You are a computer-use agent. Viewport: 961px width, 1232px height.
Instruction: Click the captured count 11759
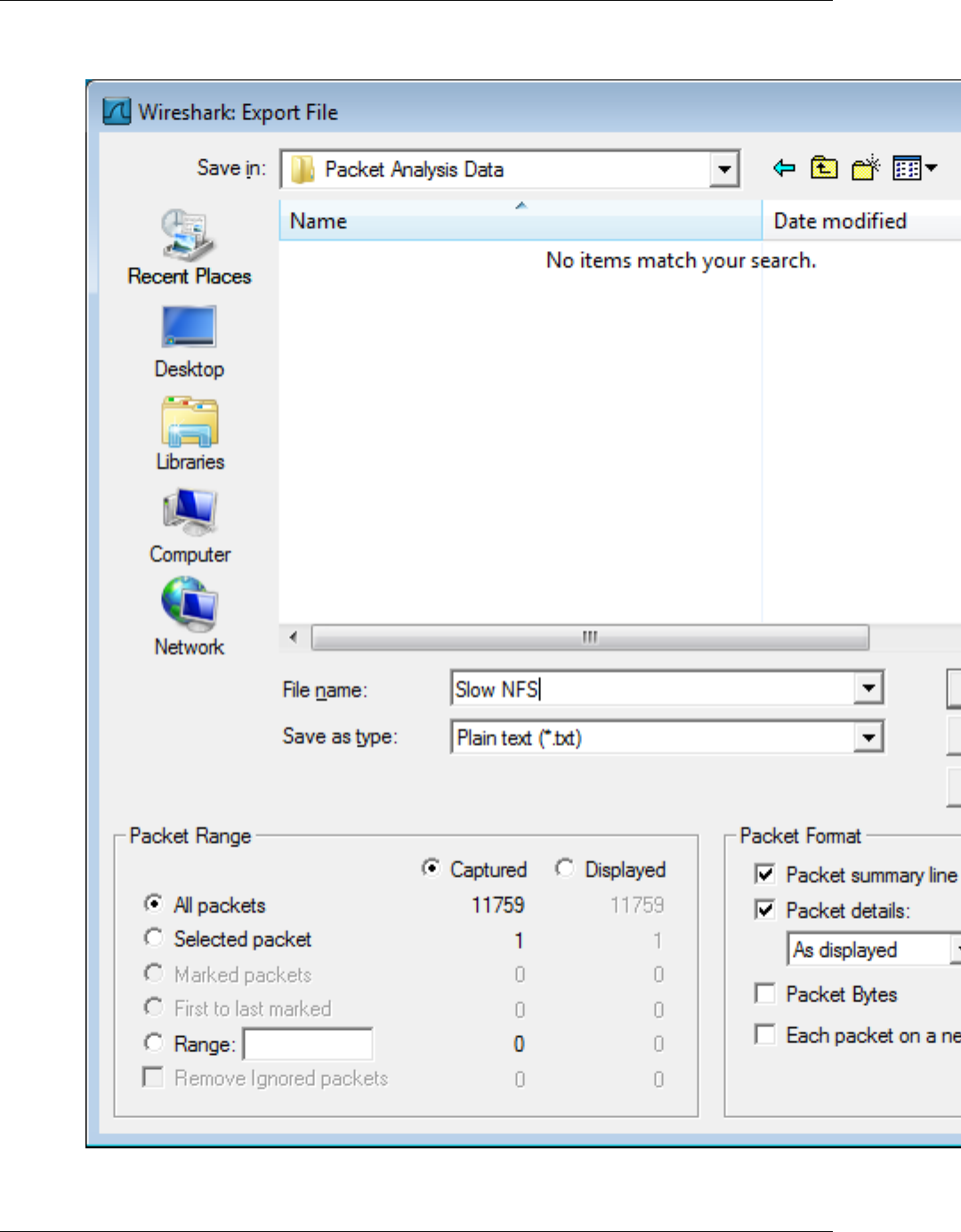click(x=497, y=905)
